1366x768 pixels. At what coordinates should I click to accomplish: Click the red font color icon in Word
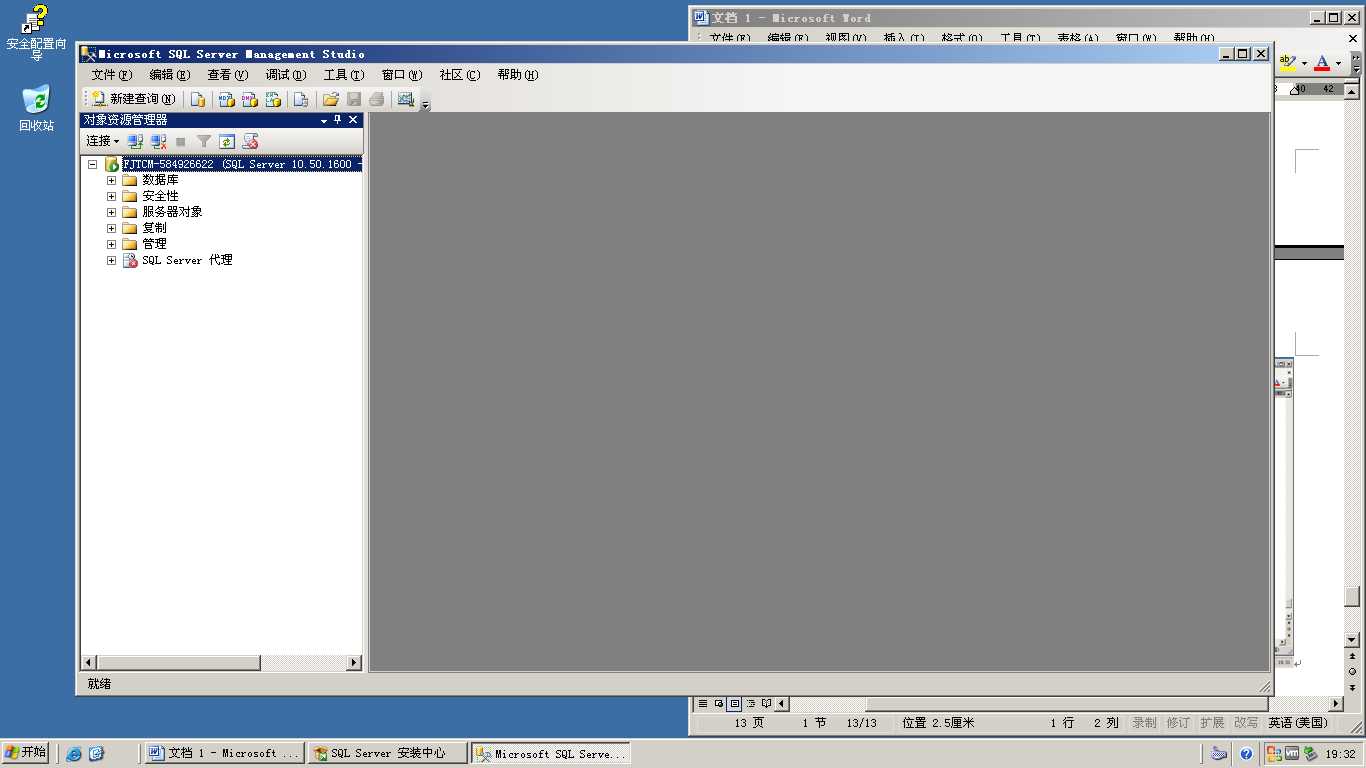coord(1322,63)
